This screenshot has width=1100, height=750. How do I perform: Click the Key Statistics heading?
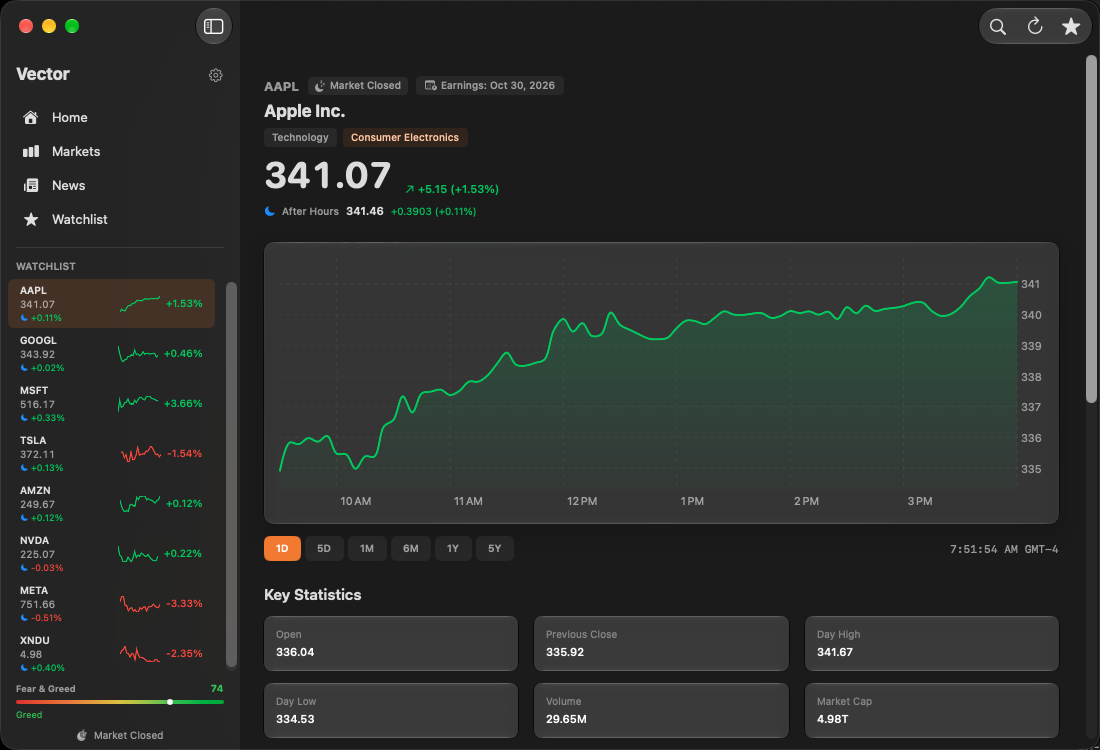pos(312,595)
